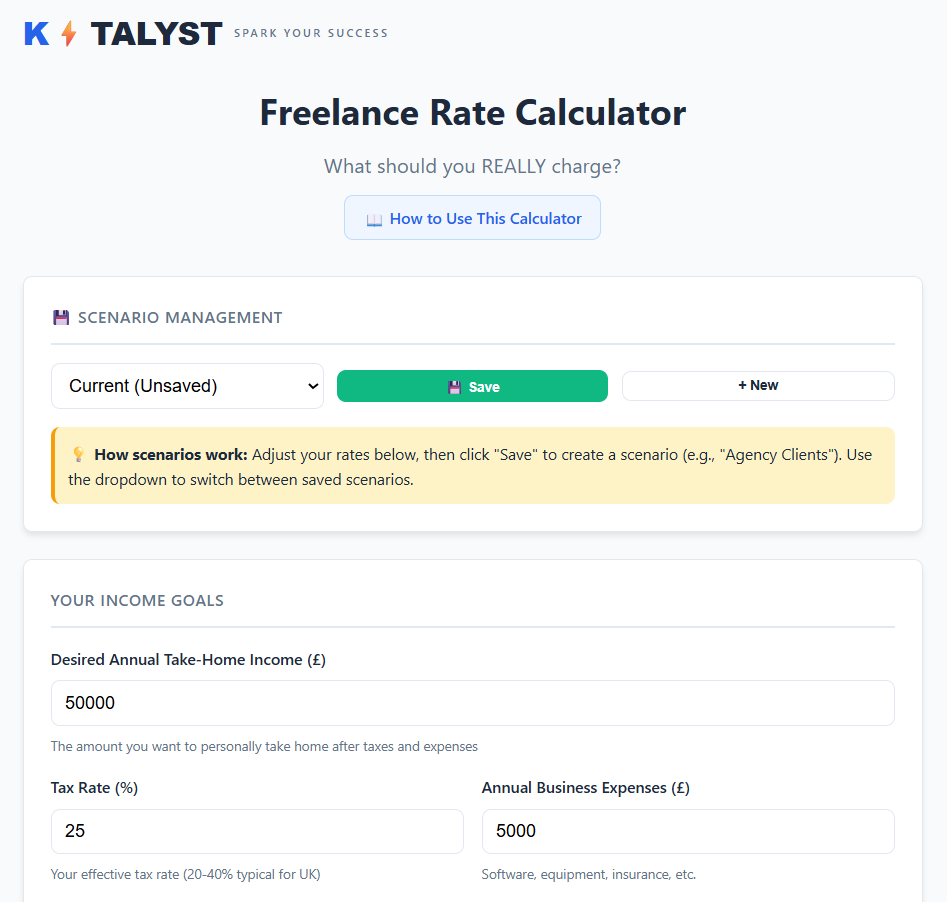Click the floppy disk icon on the Save button
Viewport: 947px width, 902px height.
(454, 387)
